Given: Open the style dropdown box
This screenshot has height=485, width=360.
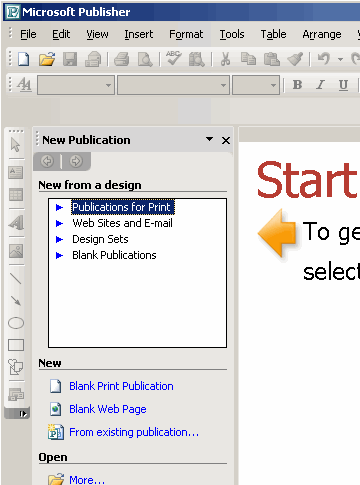Looking at the screenshot, I should (x=76, y=85).
